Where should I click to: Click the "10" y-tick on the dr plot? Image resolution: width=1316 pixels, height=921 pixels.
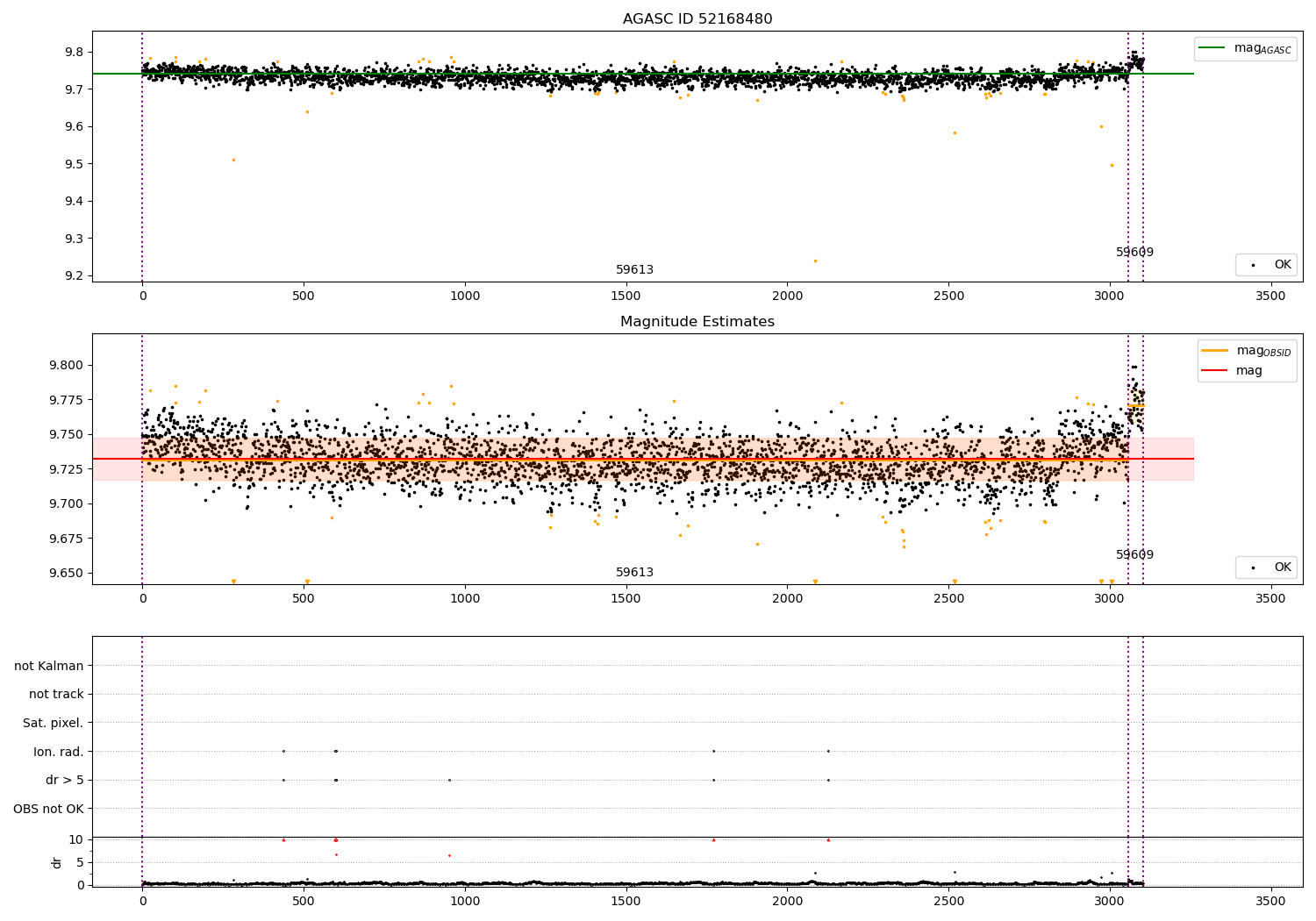[76, 839]
